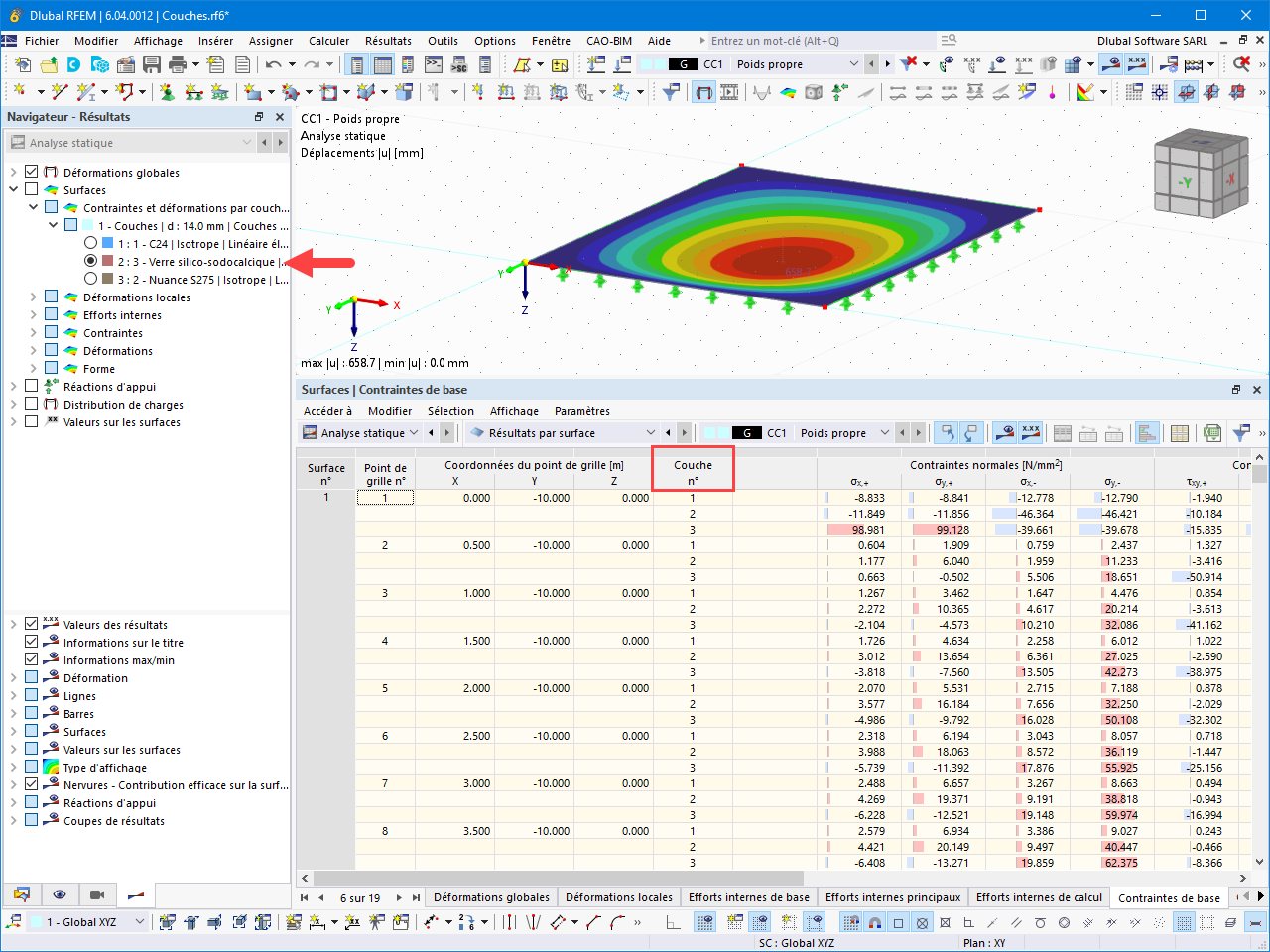Screen dimensions: 1270x952
Task: Uncheck Informations sur le titre checkbox
Action: pyautogui.click(x=32, y=643)
